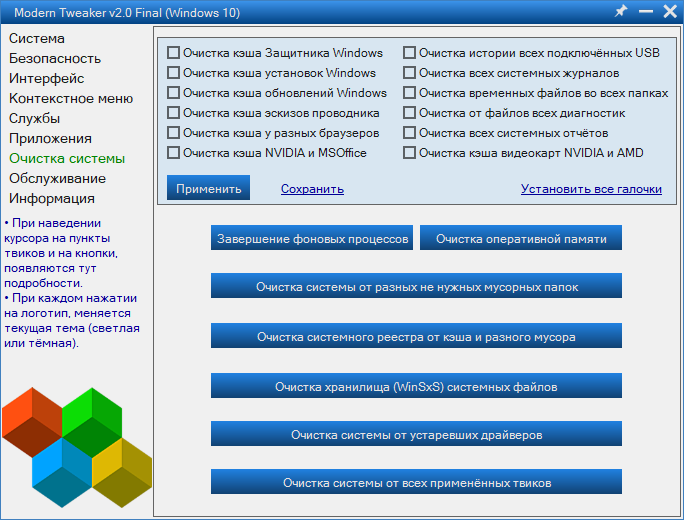Toggle Очистка от файлов всех диагностик
684x520 pixels.
409,113
